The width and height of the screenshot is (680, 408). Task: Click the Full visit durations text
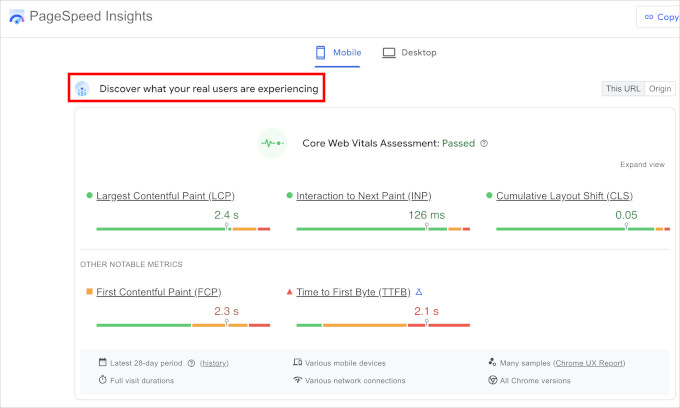pos(142,381)
